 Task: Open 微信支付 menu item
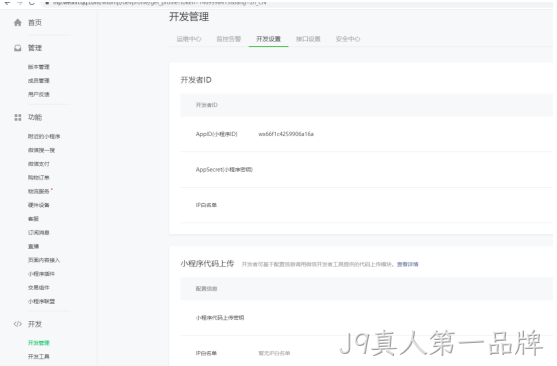[x=39, y=164]
